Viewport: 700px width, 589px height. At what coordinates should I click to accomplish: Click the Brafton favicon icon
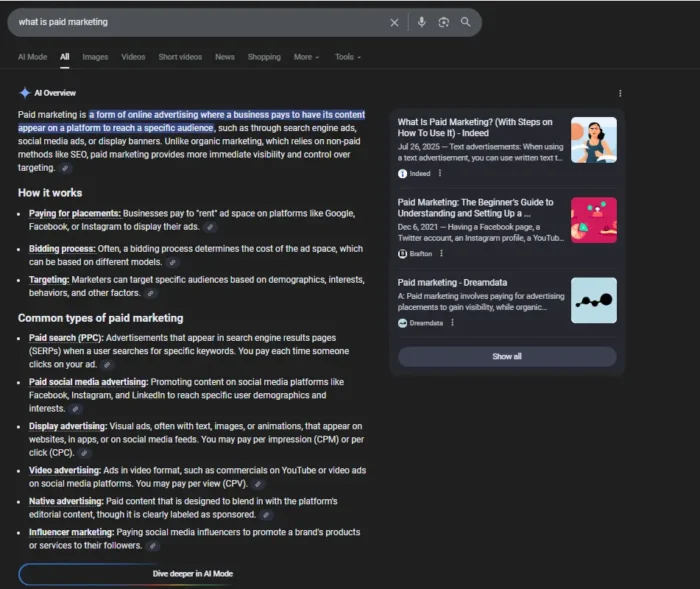coord(402,254)
